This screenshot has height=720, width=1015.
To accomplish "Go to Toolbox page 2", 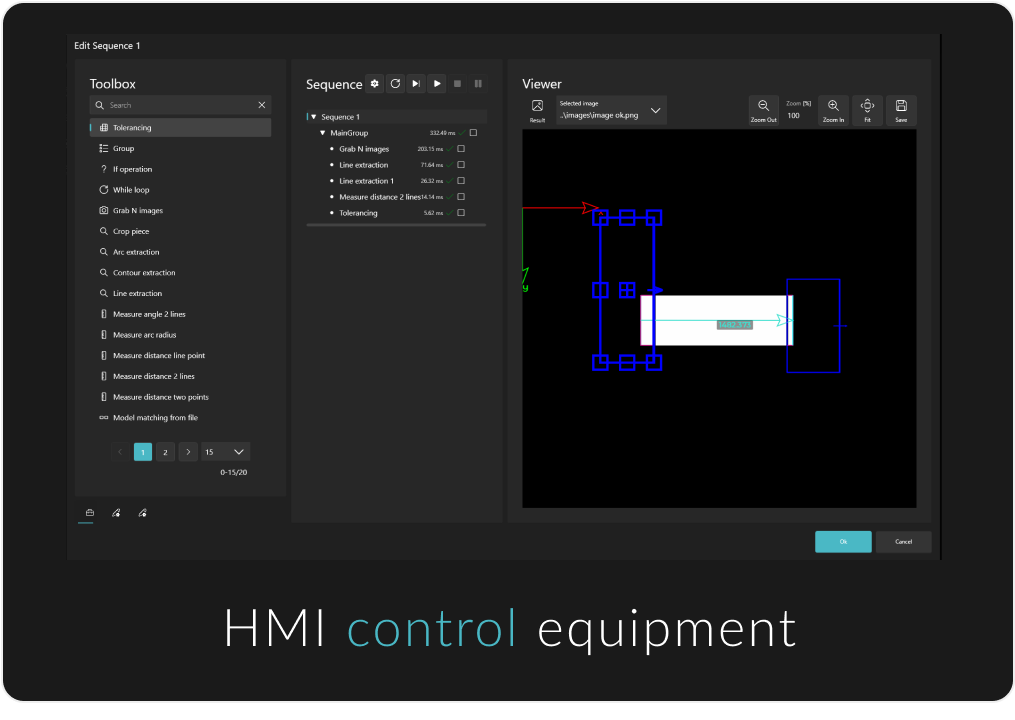I will (x=165, y=452).
